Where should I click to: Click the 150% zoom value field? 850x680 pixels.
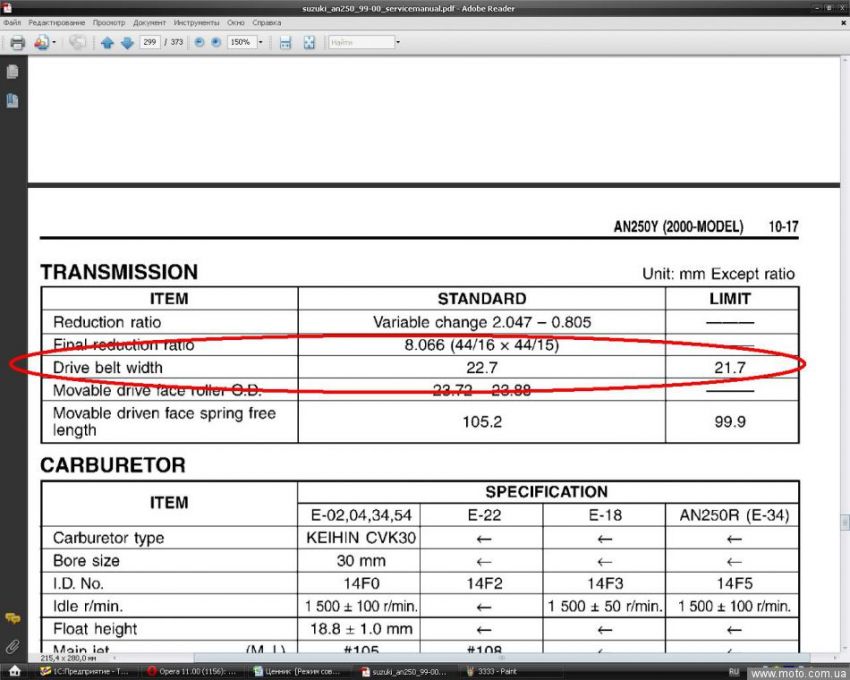click(241, 42)
